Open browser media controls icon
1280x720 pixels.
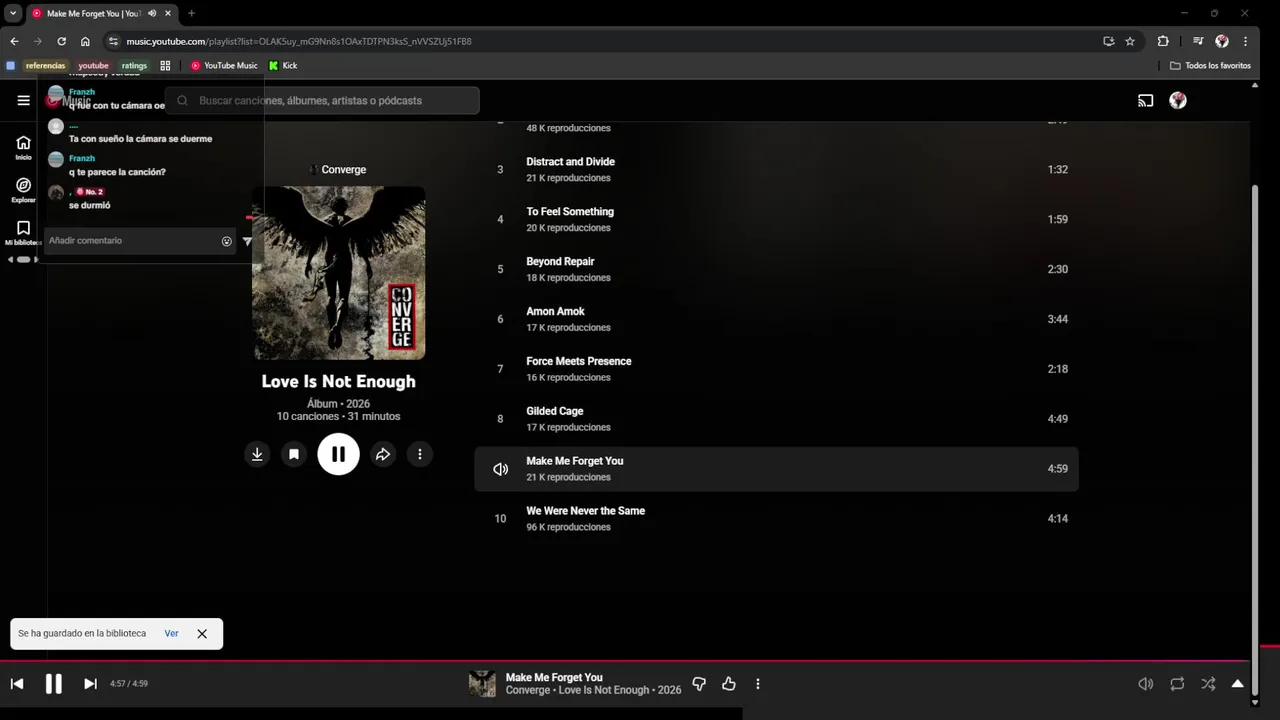coord(1198,41)
